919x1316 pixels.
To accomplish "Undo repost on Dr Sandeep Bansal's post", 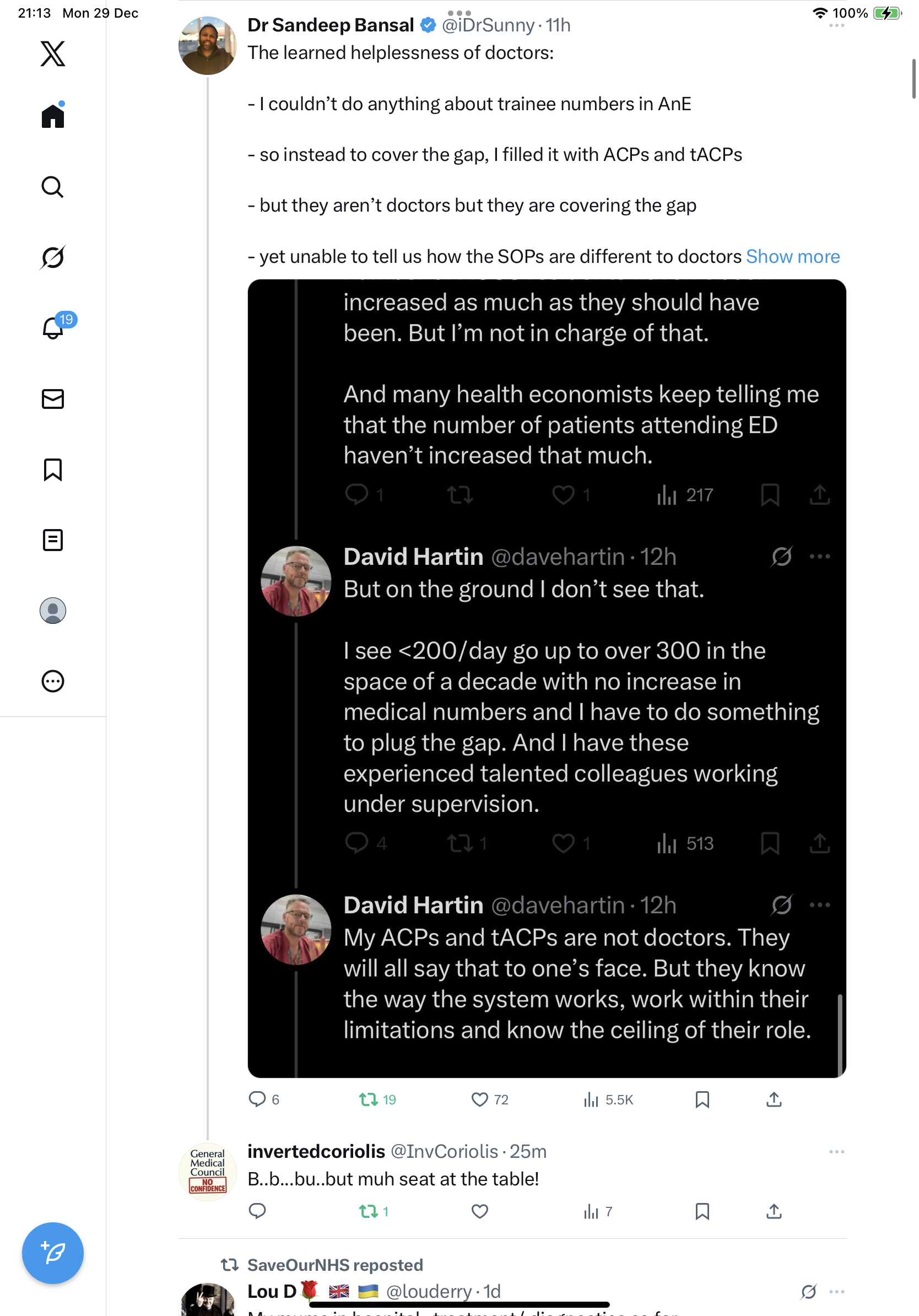I will (x=369, y=1099).
